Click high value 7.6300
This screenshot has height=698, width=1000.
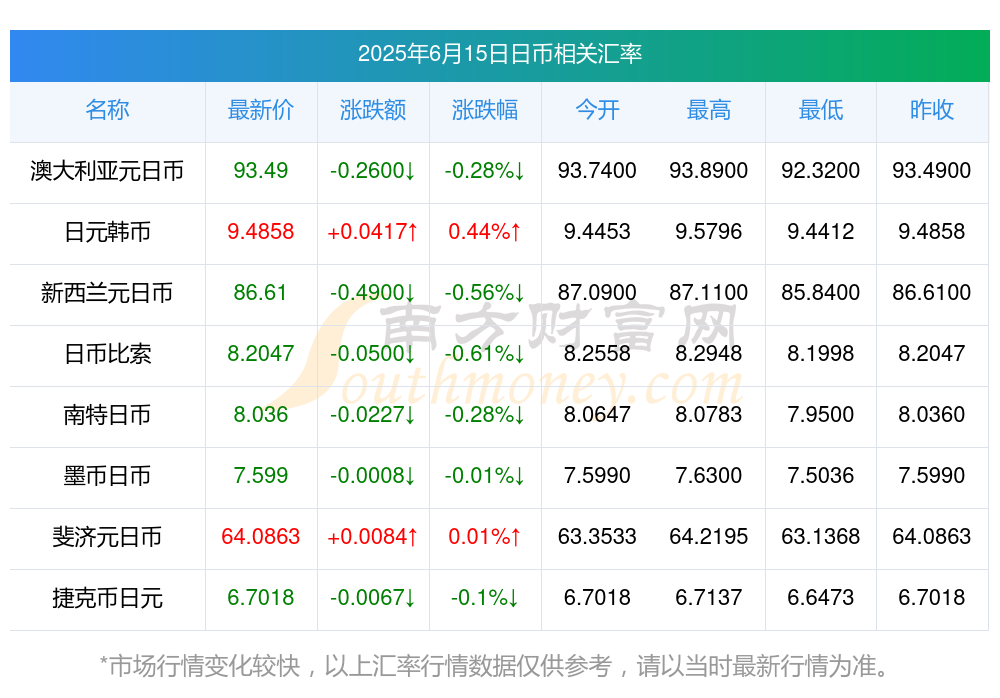(x=709, y=475)
